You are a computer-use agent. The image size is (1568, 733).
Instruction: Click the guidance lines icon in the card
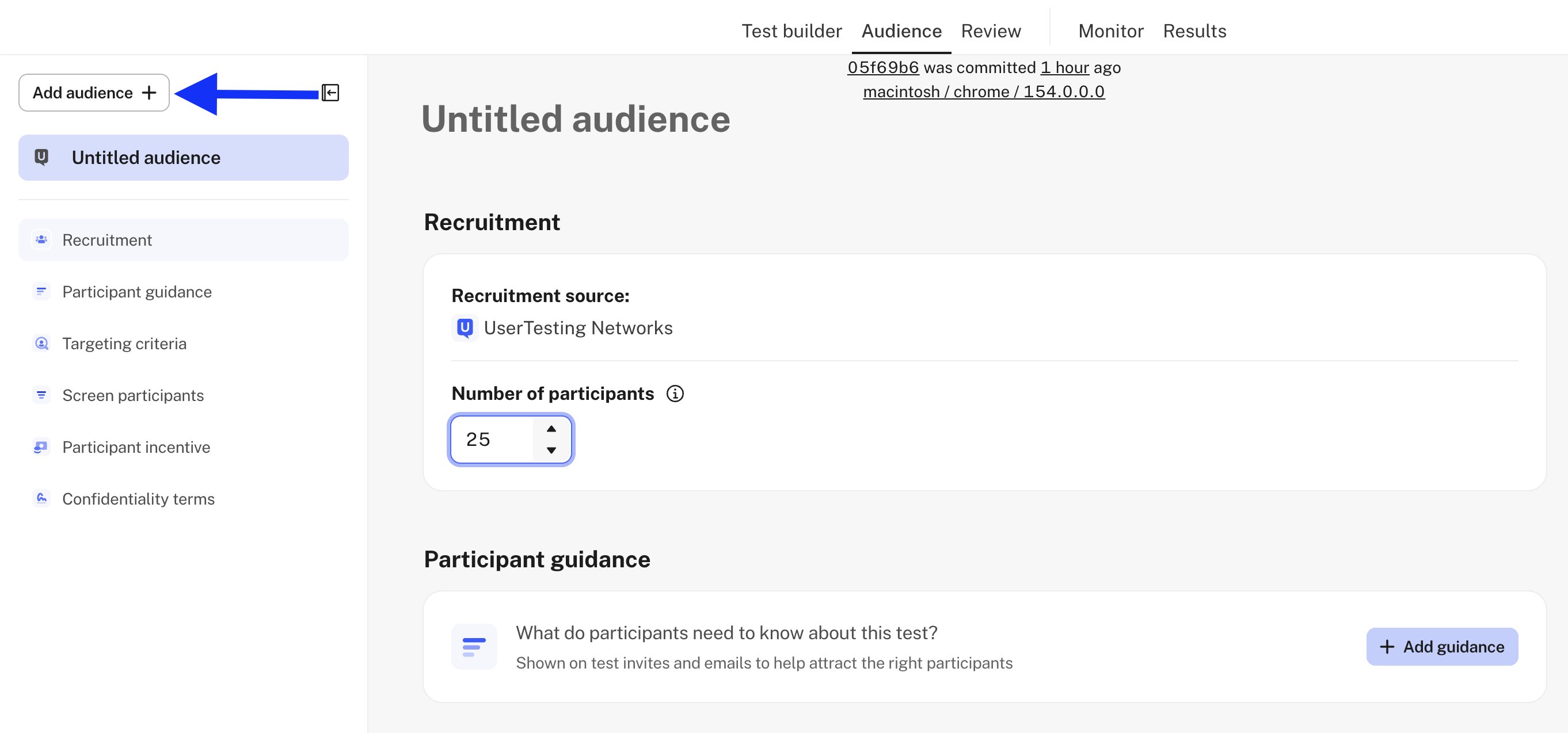click(474, 647)
